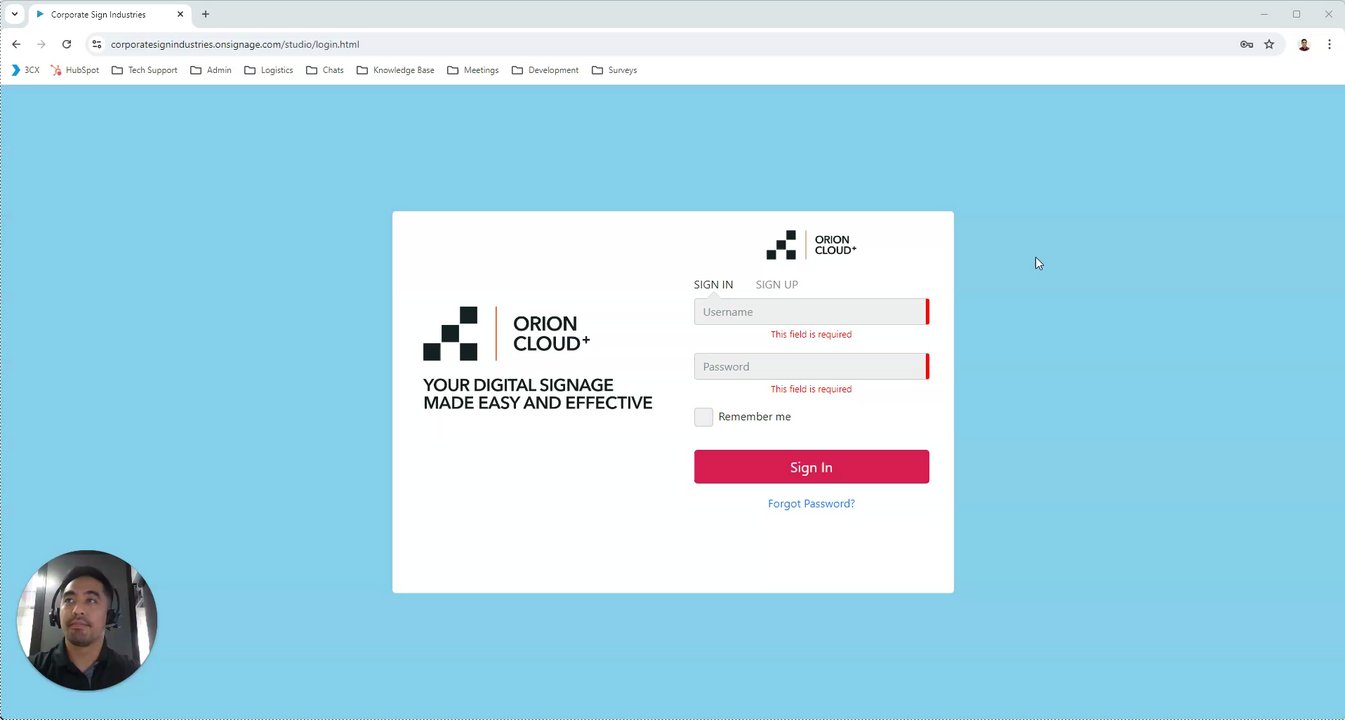1345x720 pixels.
Task: Click 'This field is required' under Username
Action: point(811,335)
